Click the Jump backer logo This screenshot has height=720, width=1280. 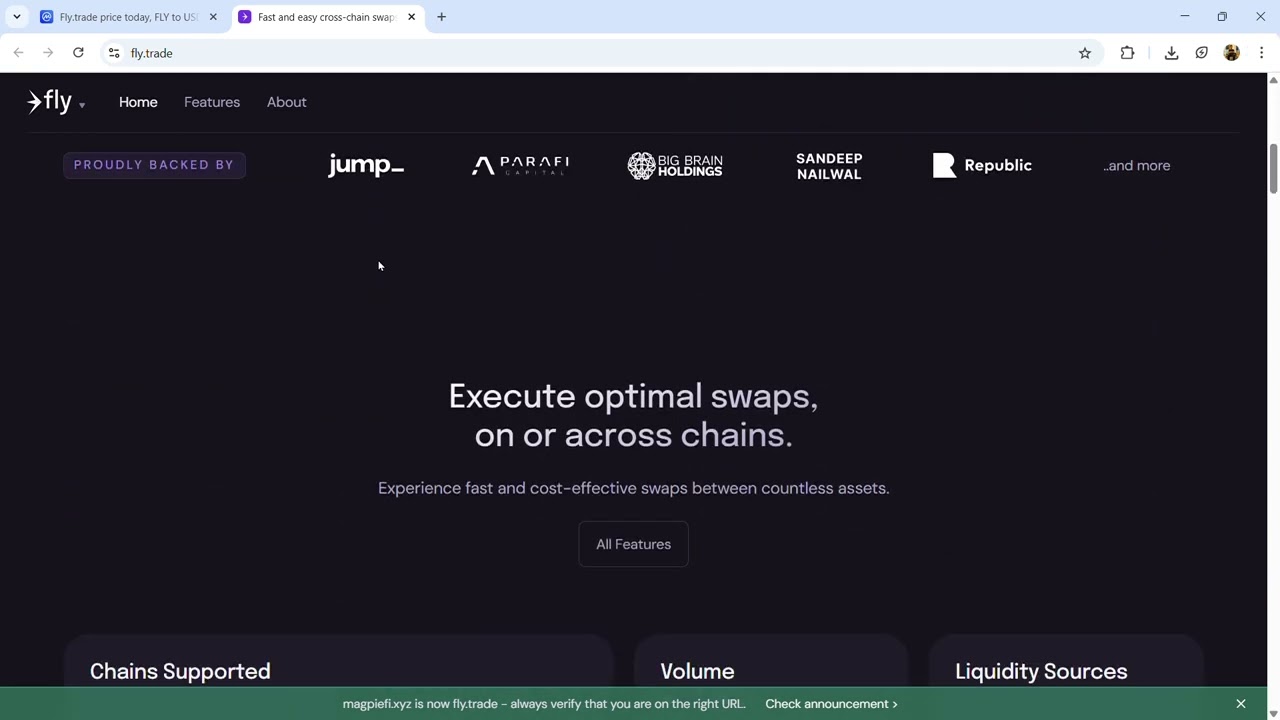[x=366, y=165]
